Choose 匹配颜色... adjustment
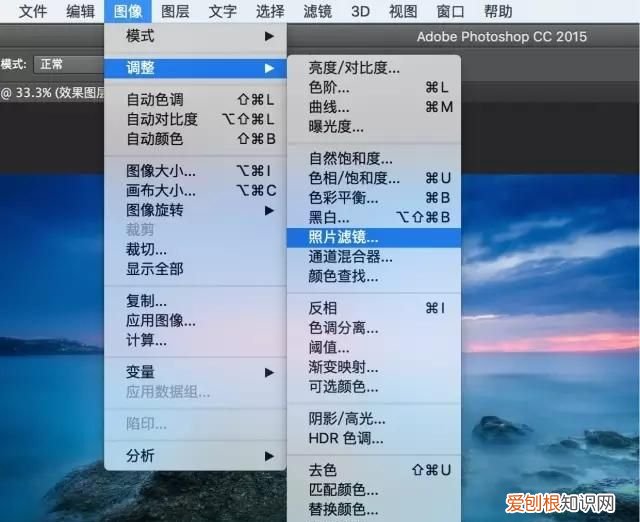640x522 pixels. [x=374, y=490]
